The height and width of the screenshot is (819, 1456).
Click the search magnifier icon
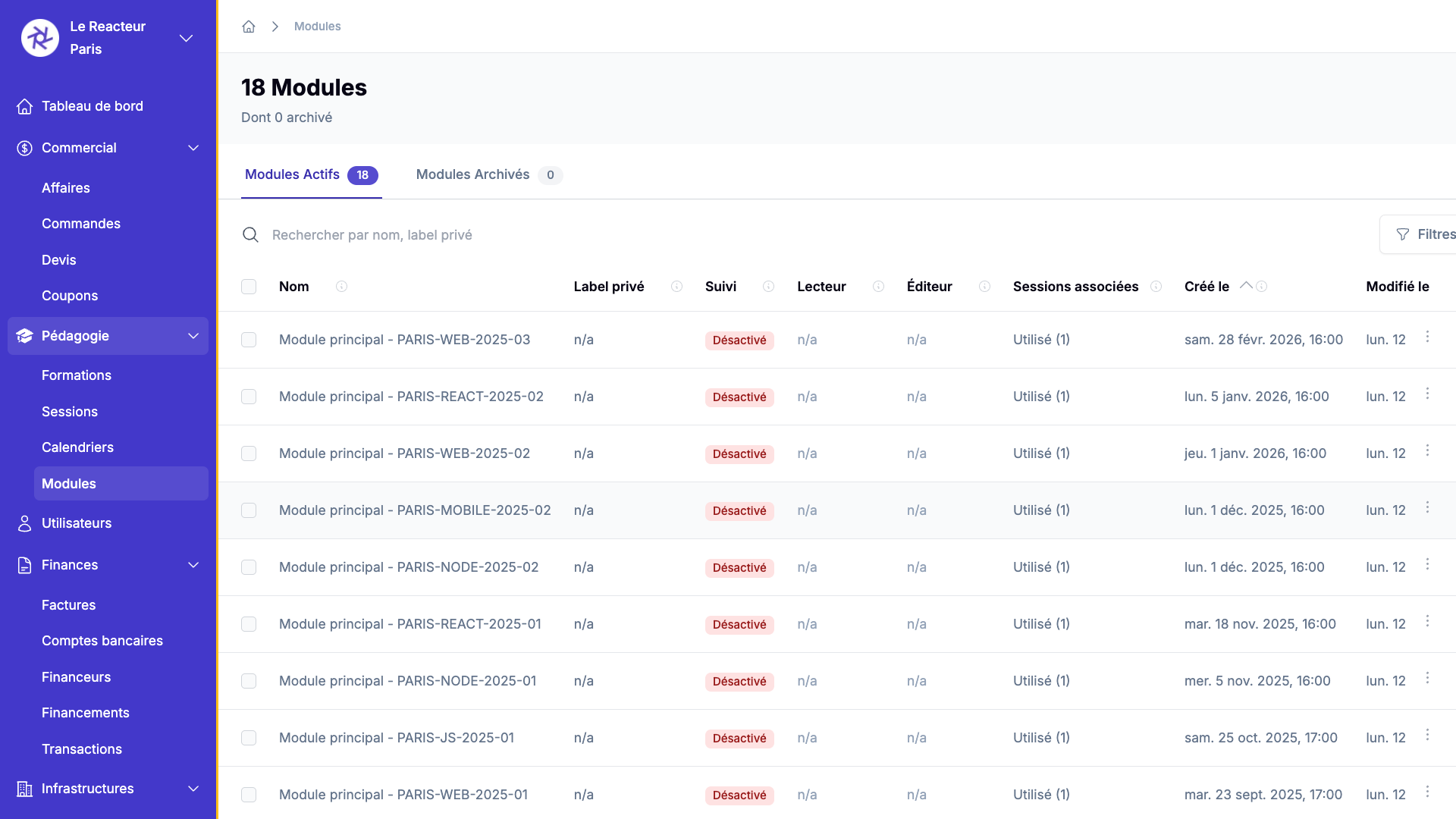[250, 235]
